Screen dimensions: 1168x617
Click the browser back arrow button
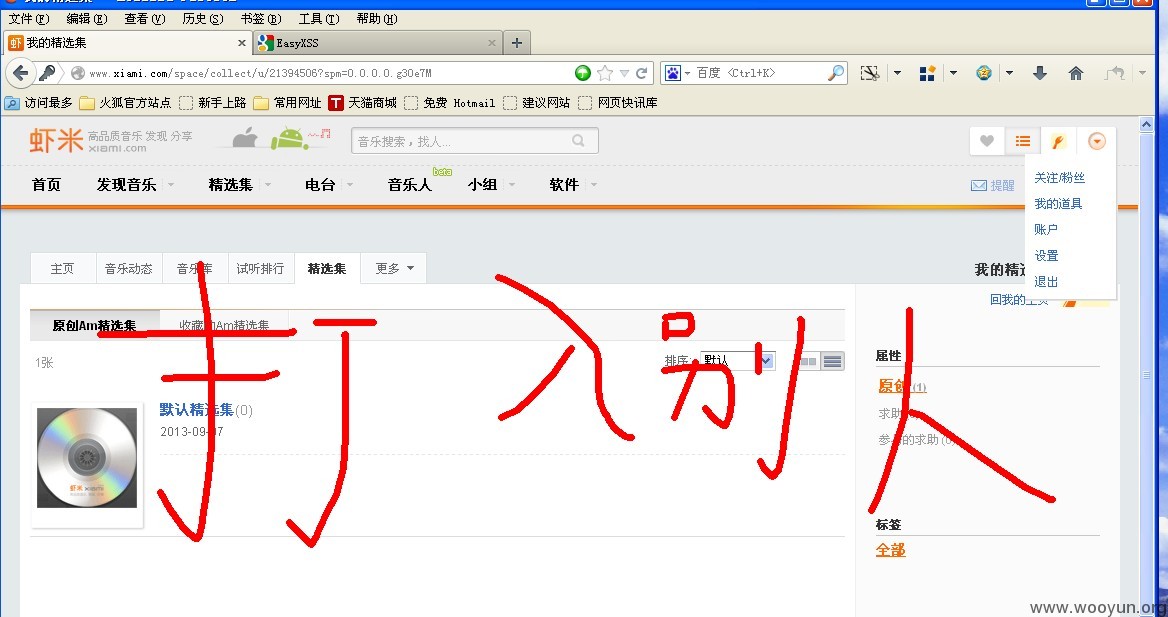[x=20, y=73]
